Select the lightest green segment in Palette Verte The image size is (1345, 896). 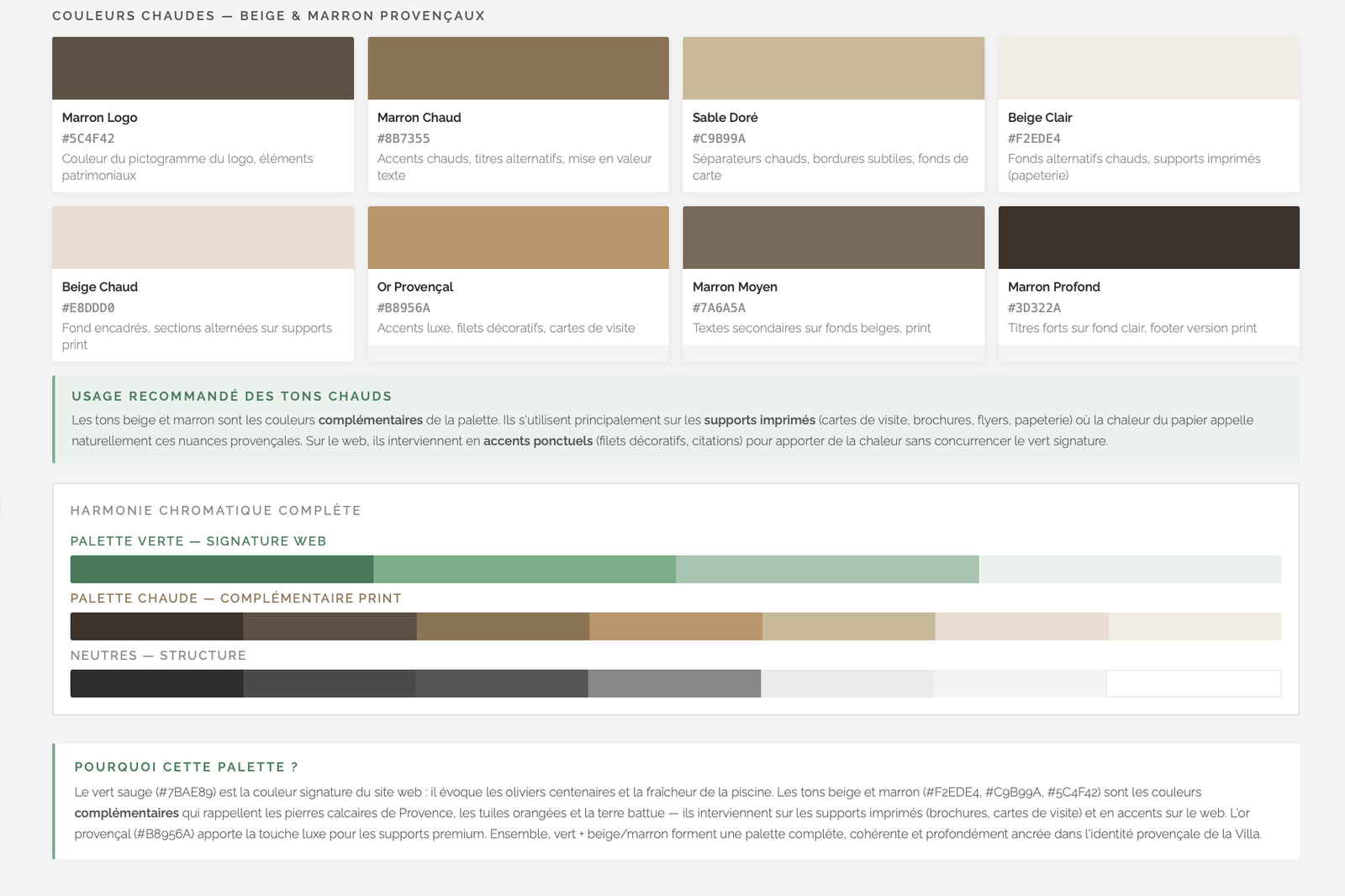click(1130, 569)
